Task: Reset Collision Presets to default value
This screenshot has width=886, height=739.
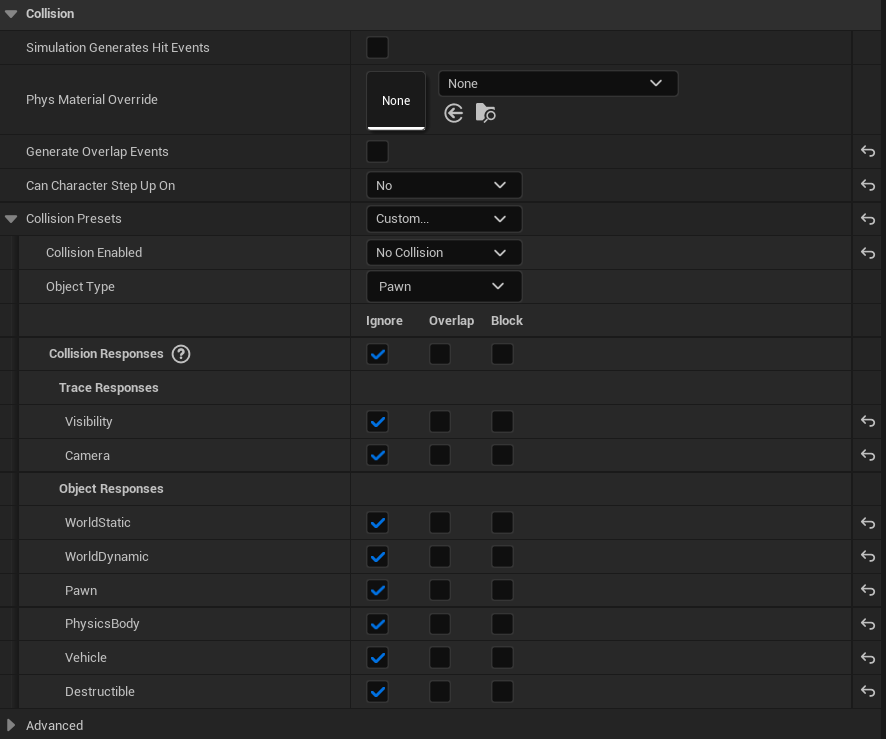Action: pos(867,219)
